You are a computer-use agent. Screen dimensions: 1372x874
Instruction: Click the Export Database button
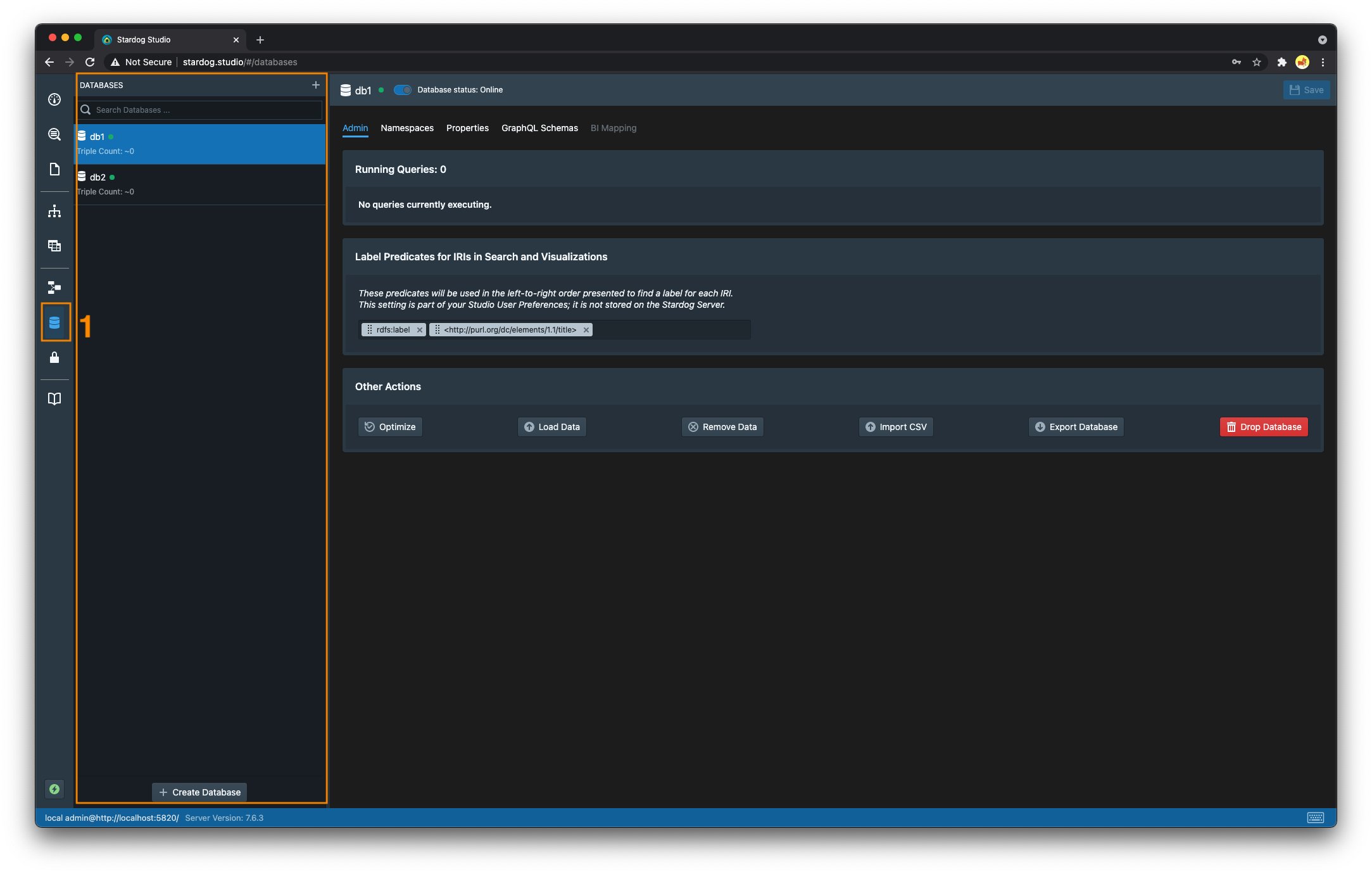pos(1076,427)
